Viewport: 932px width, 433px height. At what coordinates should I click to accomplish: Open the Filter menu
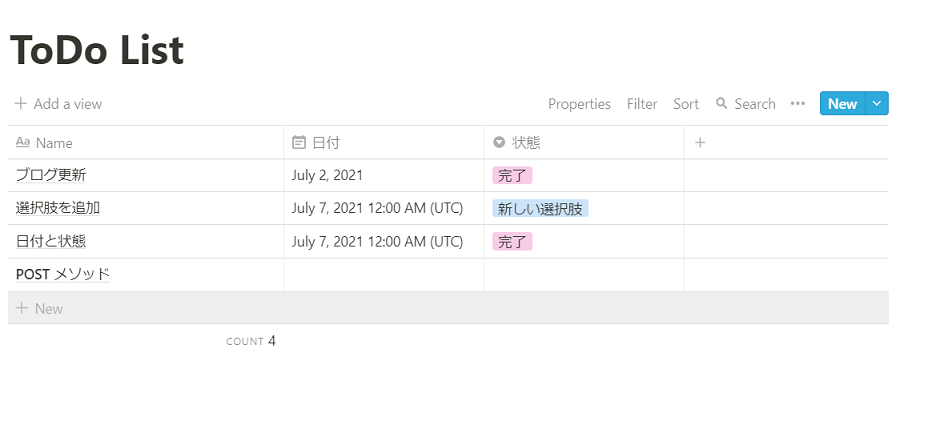tap(642, 104)
